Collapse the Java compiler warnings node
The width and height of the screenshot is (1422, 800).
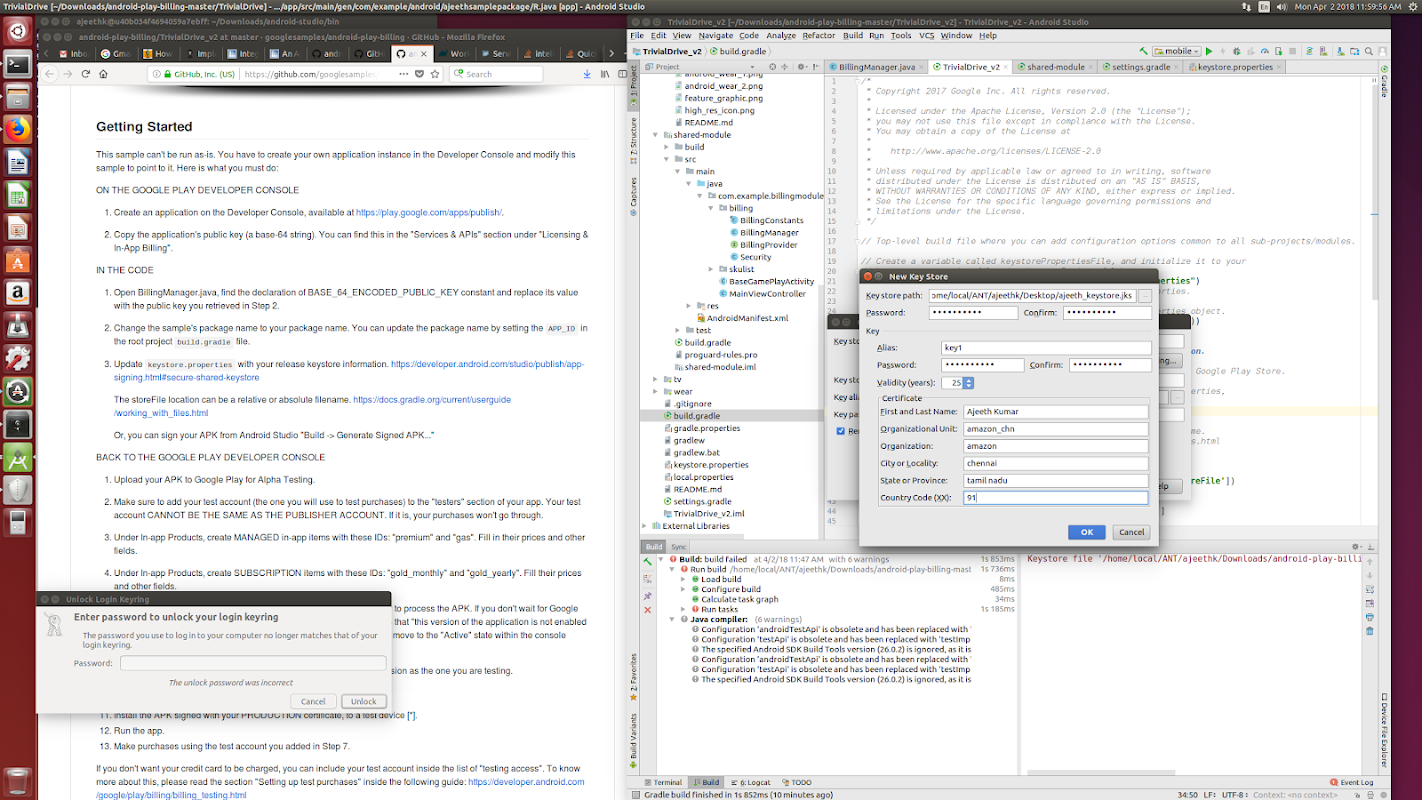pyautogui.click(x=672, y=619)
